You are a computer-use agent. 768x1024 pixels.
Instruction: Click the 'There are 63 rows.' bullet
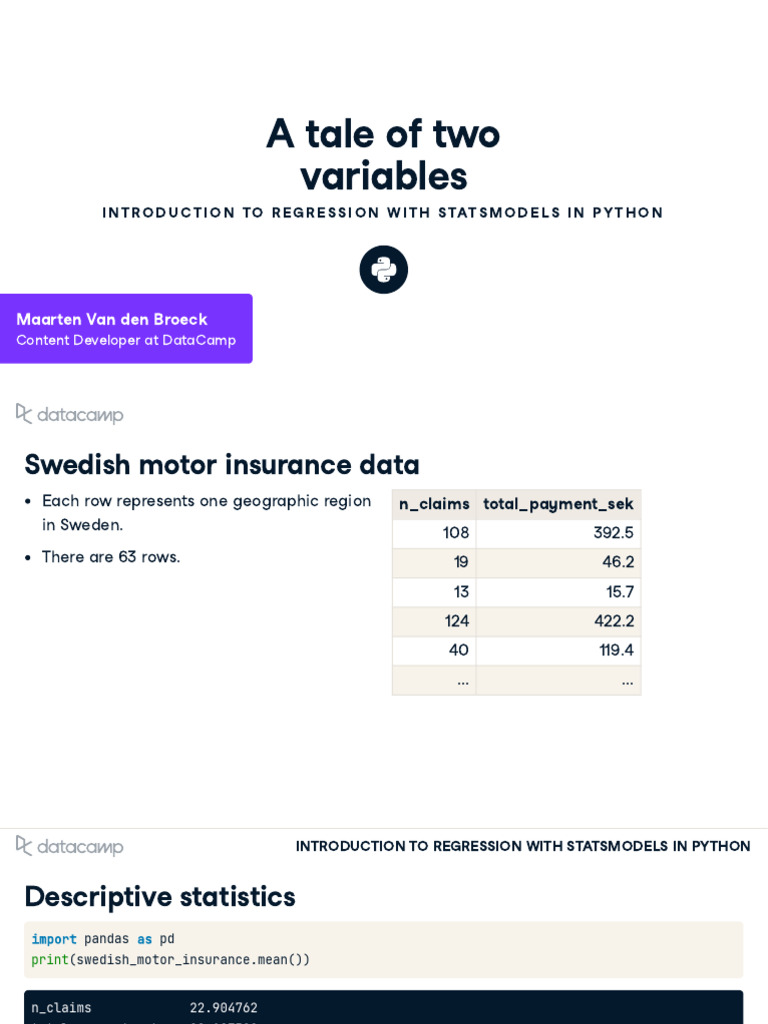click(x=111, y=557)
